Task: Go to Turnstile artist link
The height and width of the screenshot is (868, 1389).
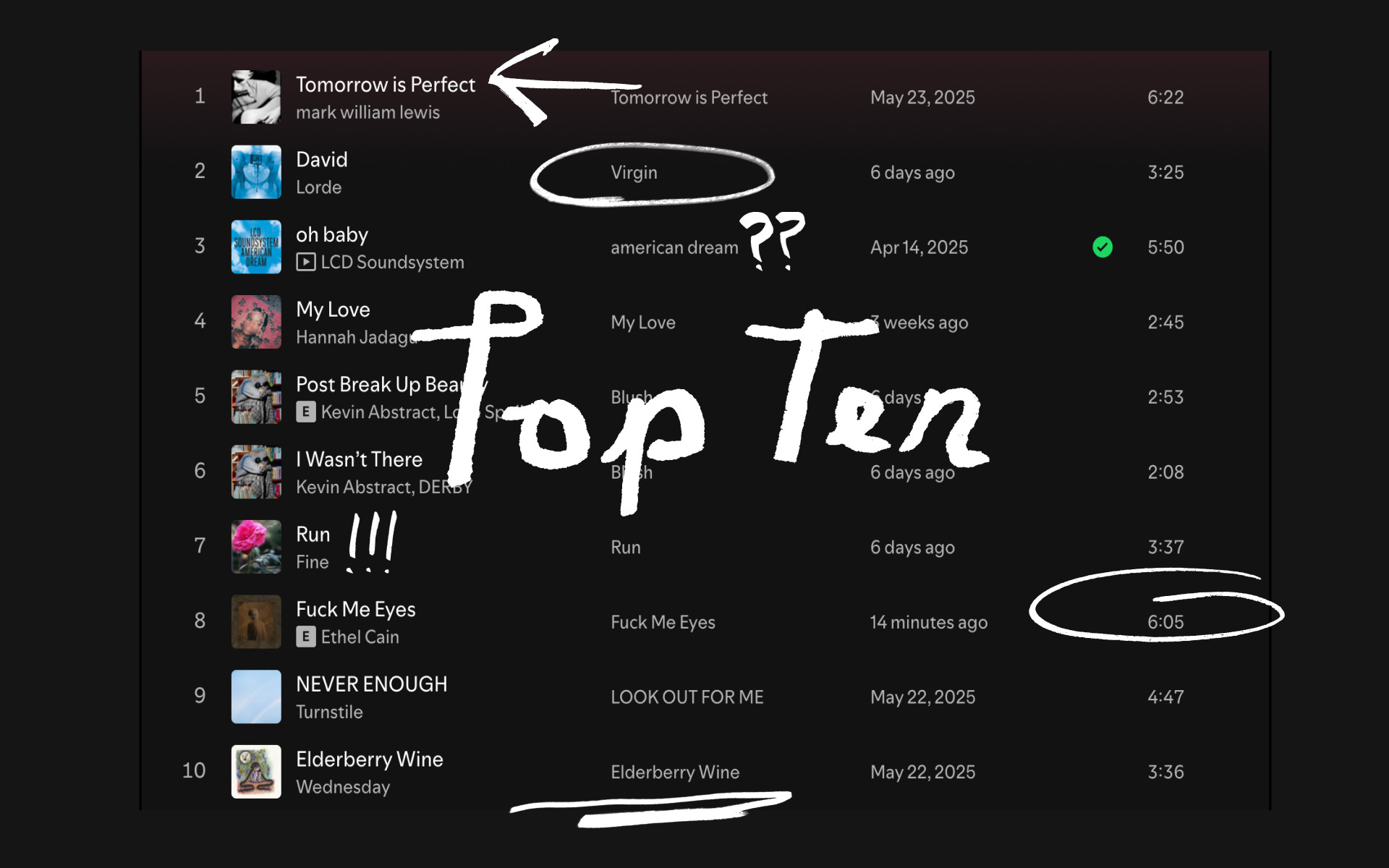Action: [329, 712]
